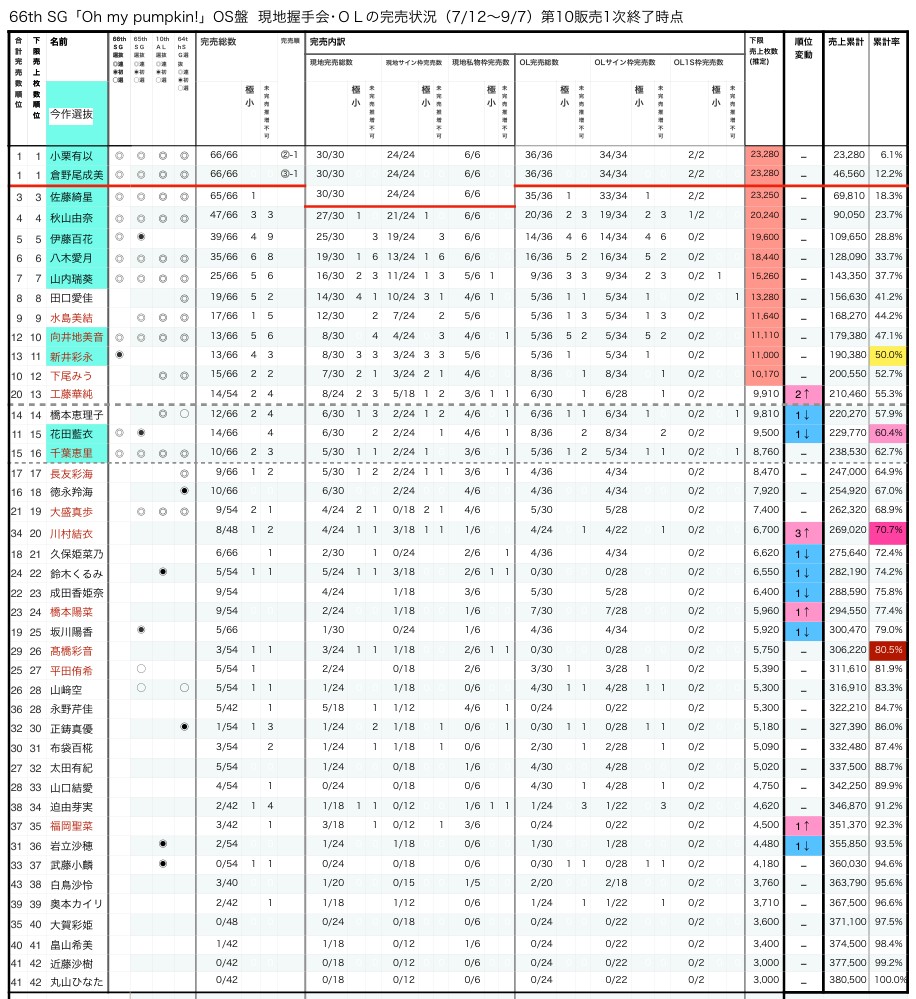This screenshot has width=916, height=999.
Task: Click the pink 2↑ rank change for 工藤華純
Action: point(803,394)
